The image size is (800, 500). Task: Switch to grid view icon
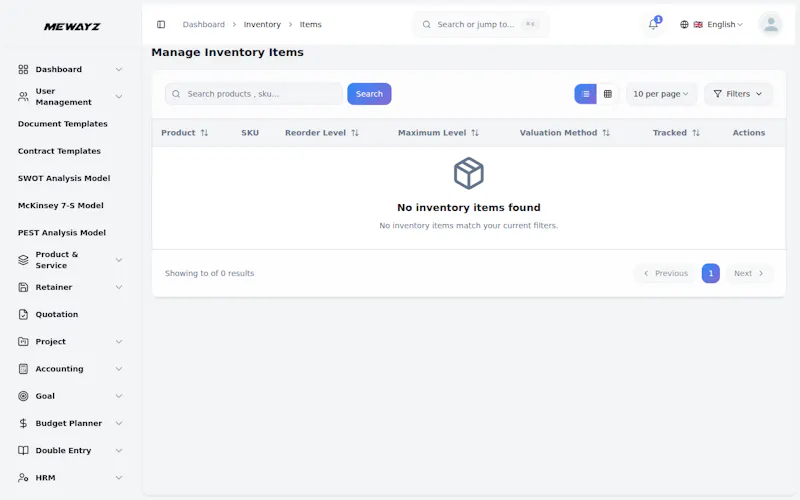coord(608,94)
